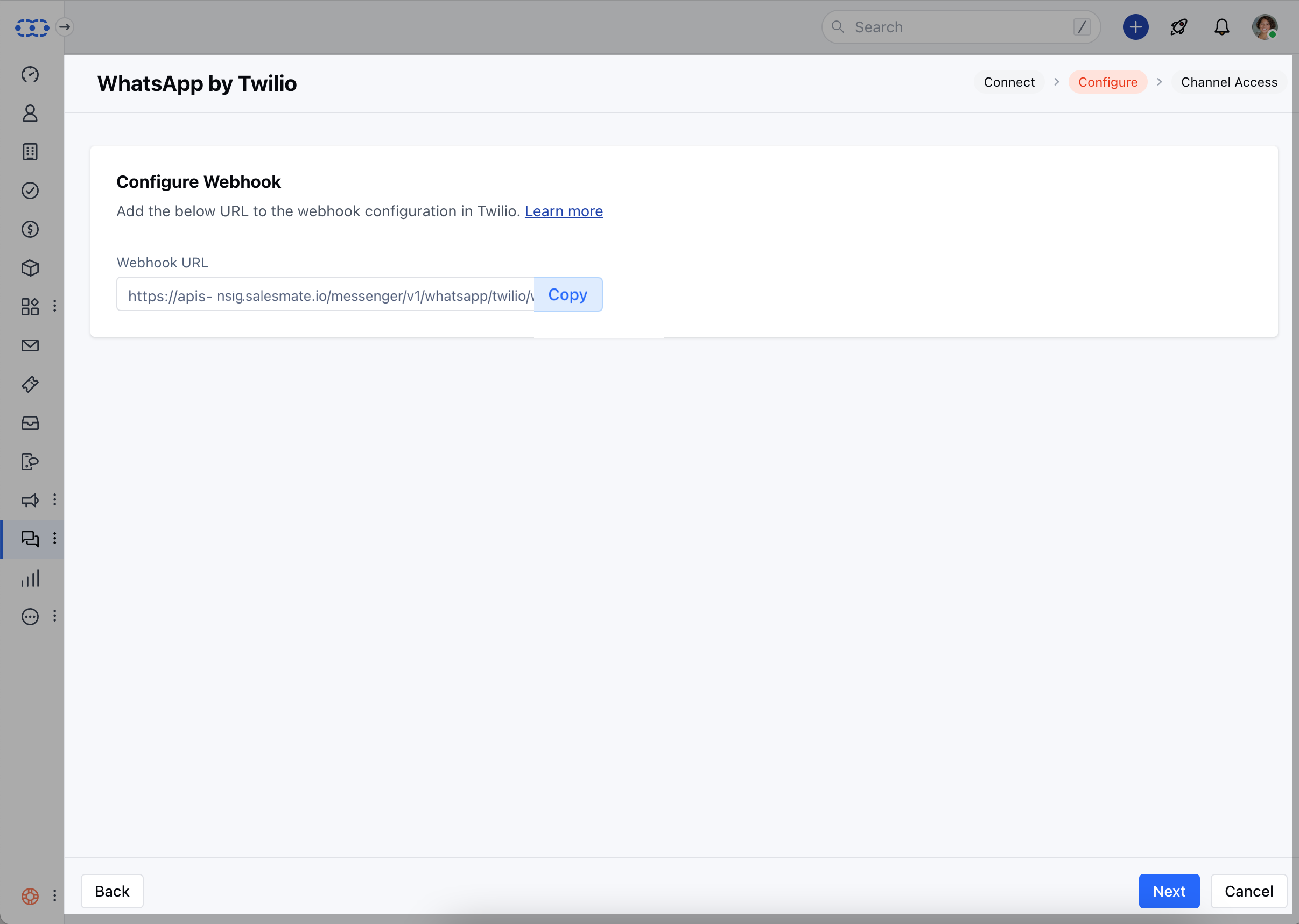Viewport: 1299px width, 924px height.
Task: Open Contacts person icon in sidebar
Action: (30, 113)
